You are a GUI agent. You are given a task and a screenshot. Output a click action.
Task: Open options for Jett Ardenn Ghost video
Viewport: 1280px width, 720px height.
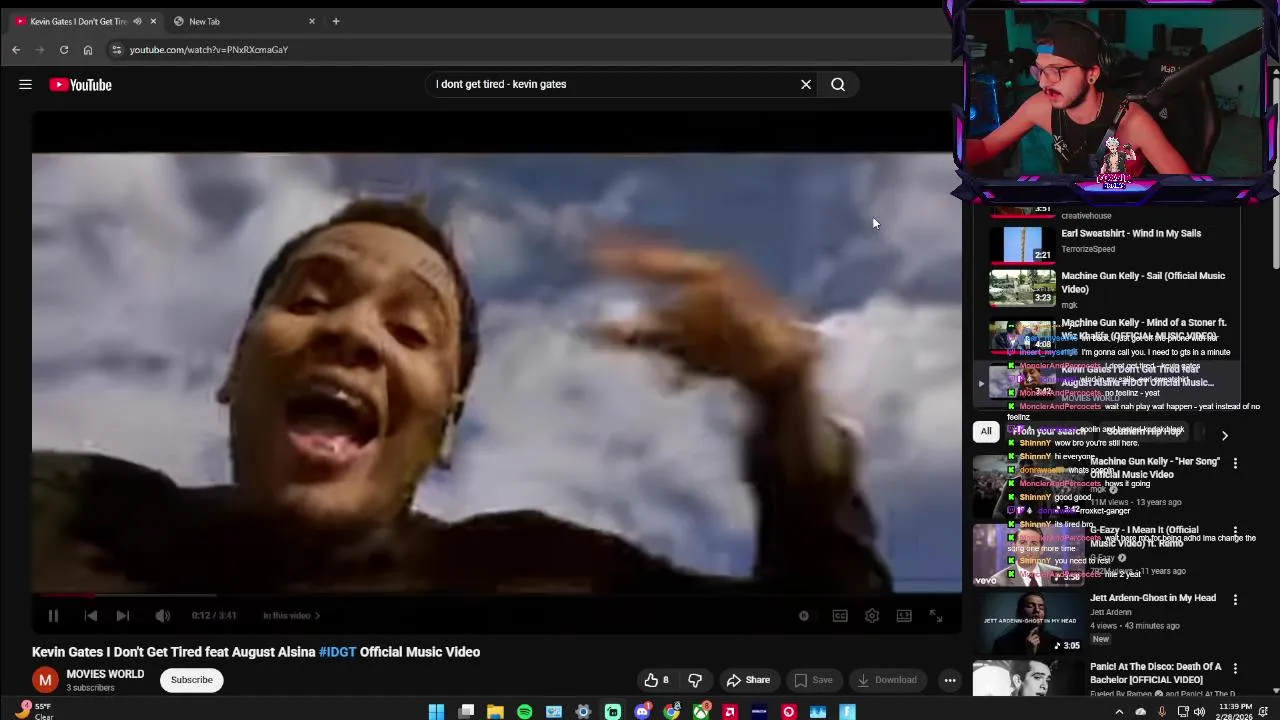coord(1235,600)
